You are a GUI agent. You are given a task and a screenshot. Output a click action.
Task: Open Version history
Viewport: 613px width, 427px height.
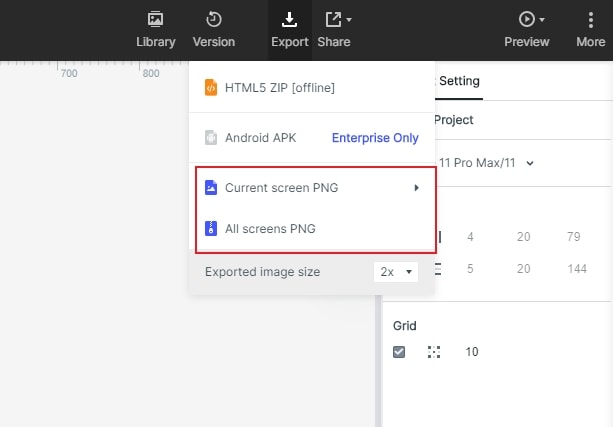pos(213,29)
